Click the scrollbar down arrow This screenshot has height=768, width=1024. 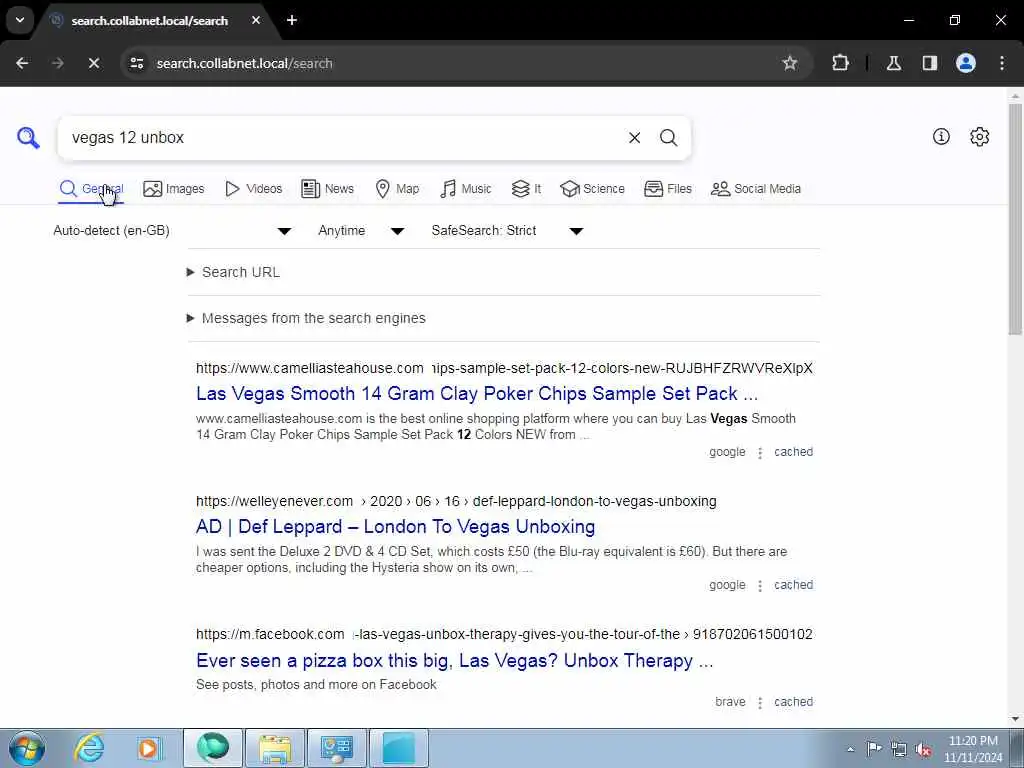click(1015, 719)
